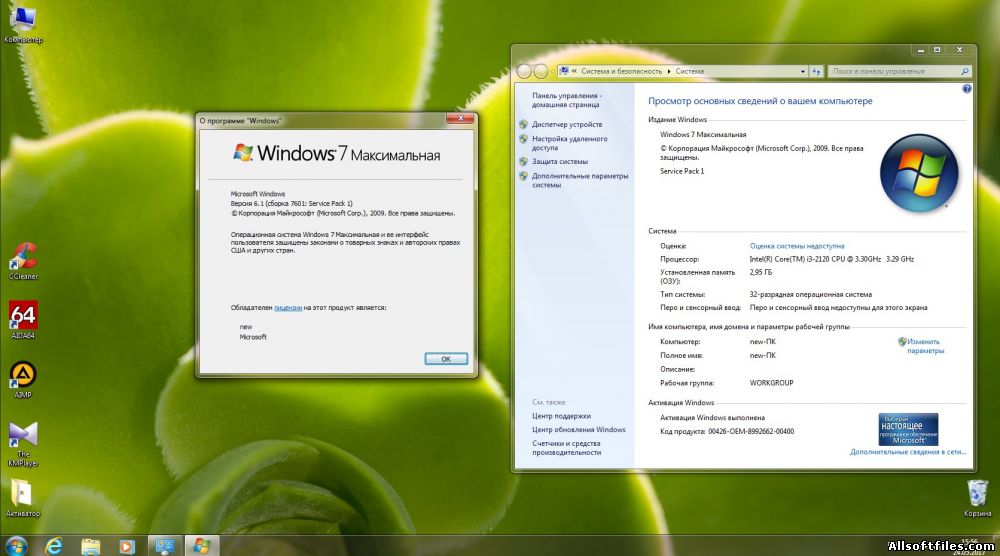Click the shield icon next to Защита системы
This screenshot has height=556, width=1000.
coord(524,161)
